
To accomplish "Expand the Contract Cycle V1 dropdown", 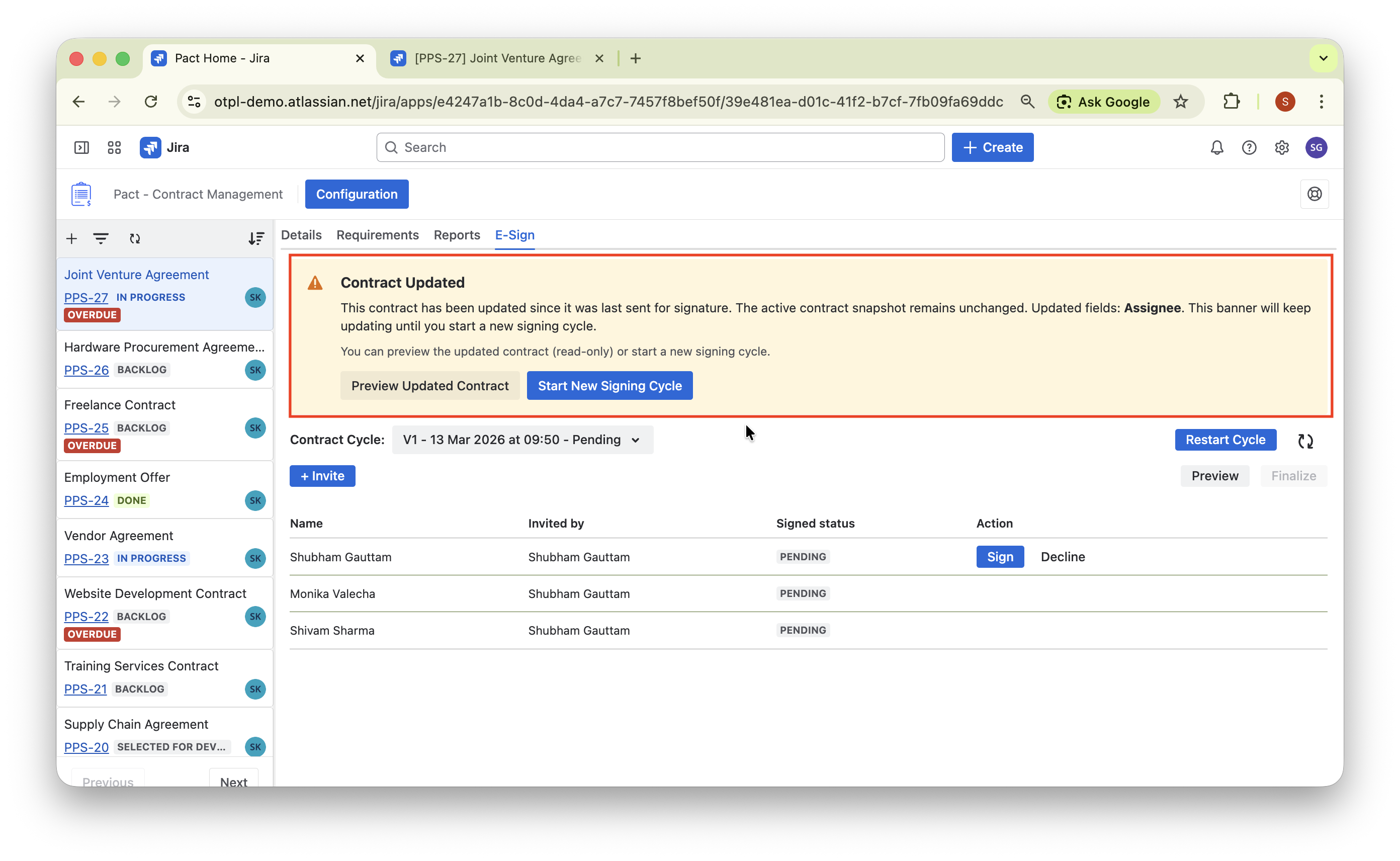I will coord(522,440).
